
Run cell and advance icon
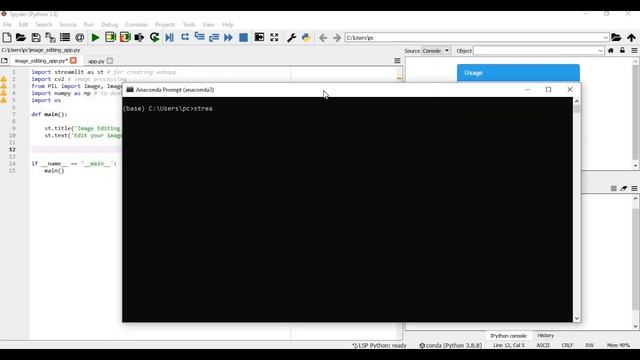pyautogui.click(x=125, y=38)
